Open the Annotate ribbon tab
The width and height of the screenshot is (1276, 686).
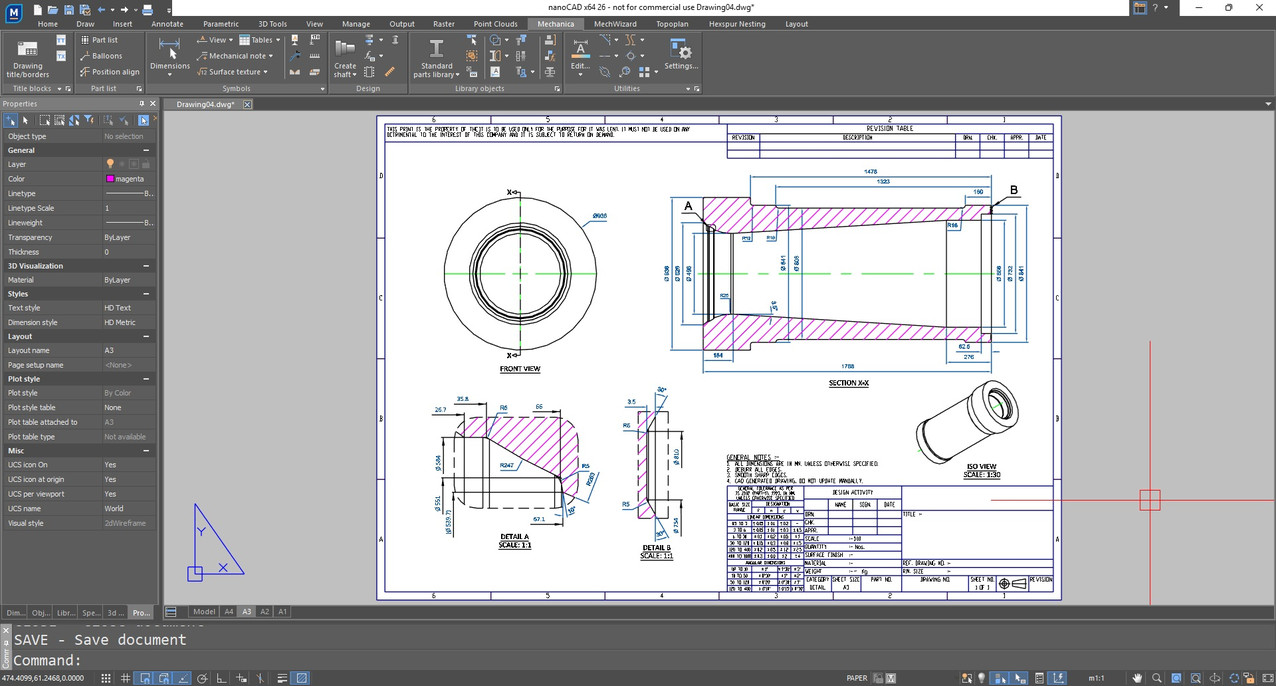point(167,24)
